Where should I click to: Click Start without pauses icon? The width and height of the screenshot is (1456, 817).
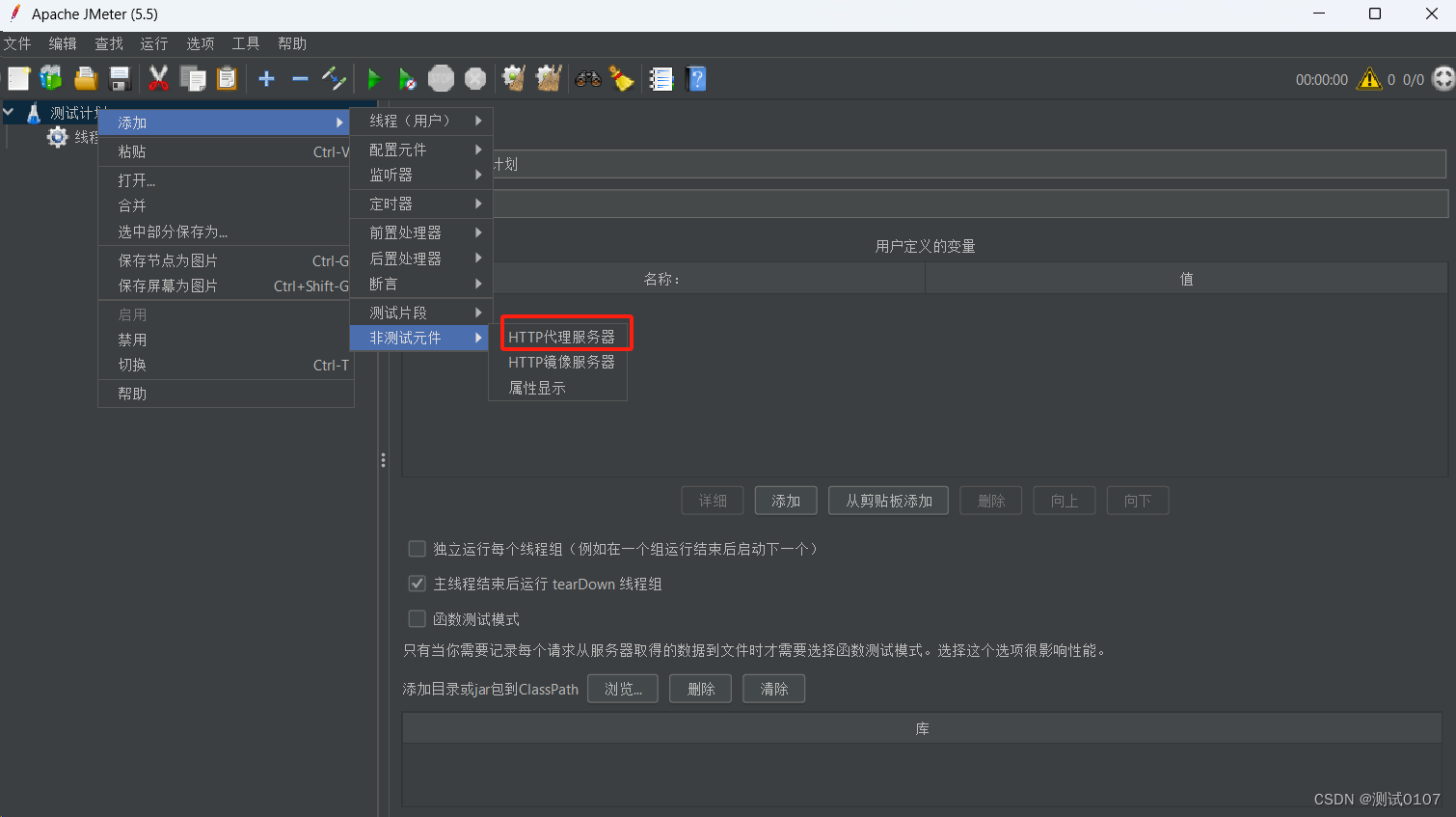[x=408, y=79]
